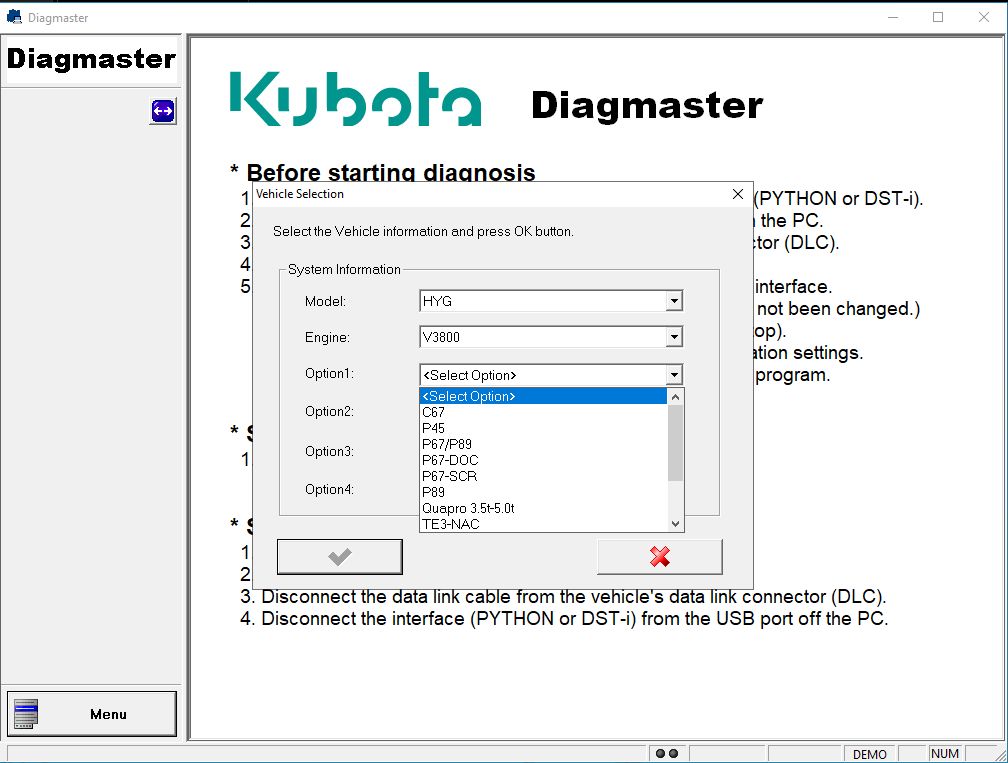
Task: Maximize the Diagmaster window
Action: [x=938, y=17]
